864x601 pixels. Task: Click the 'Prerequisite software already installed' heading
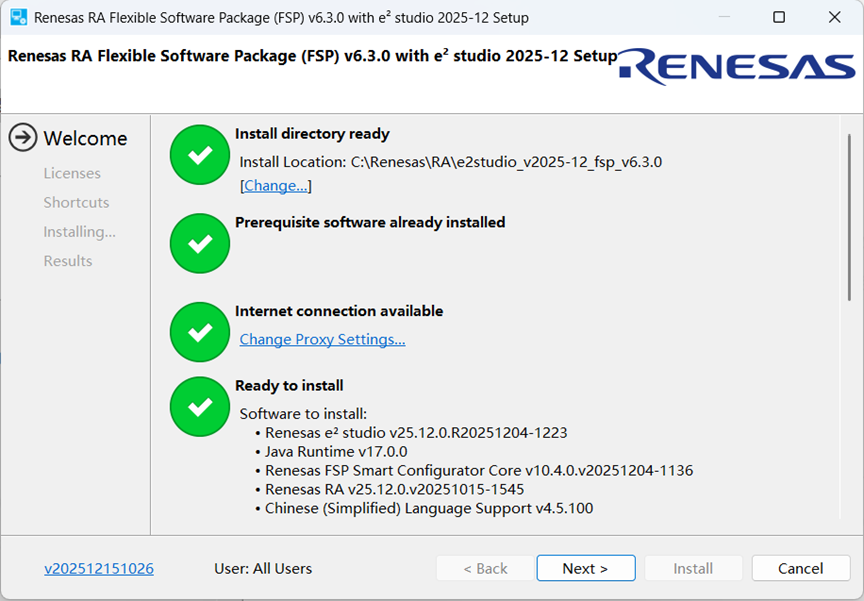click(370, 222)
